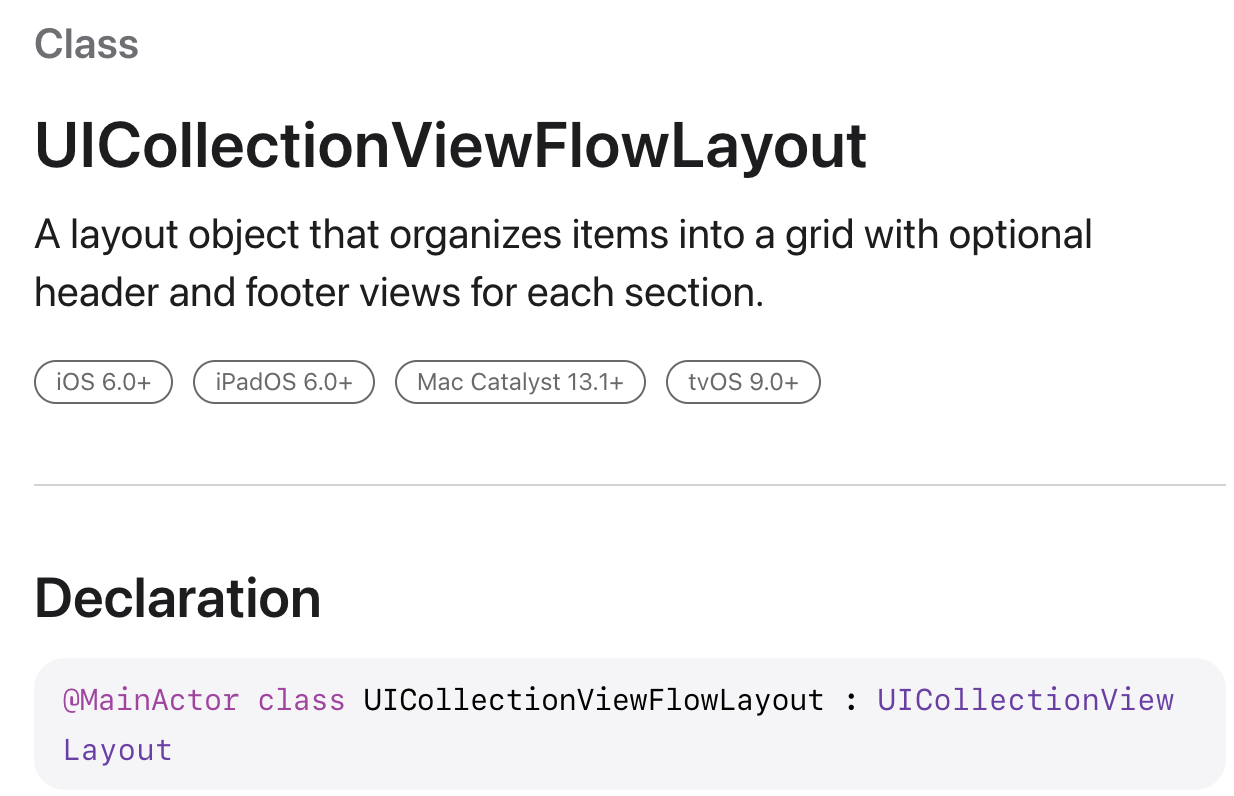Image resolution: width=1234 pixels, height=796 pixels.
Task: Click the summary line starting 'A layout object'
Action: tap(564, 236)
